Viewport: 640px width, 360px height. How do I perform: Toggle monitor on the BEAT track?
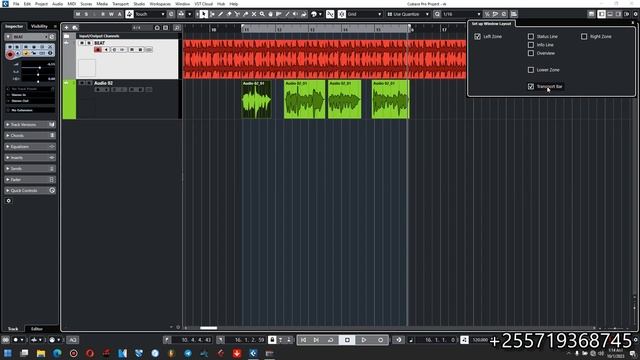click(x=106, y=50)
